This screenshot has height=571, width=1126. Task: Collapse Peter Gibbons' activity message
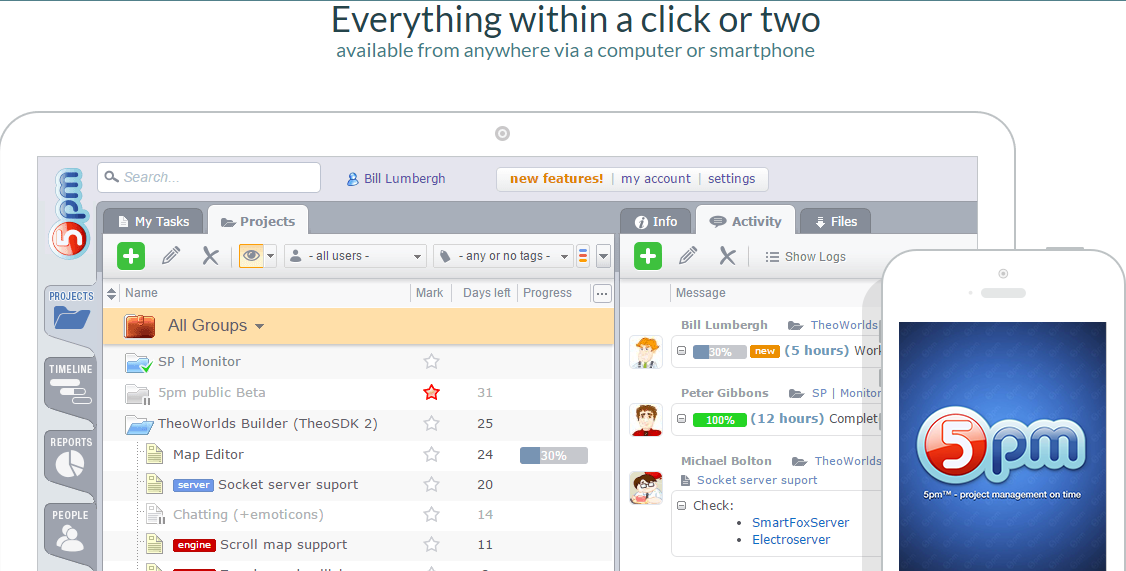[x=681, y=419]
